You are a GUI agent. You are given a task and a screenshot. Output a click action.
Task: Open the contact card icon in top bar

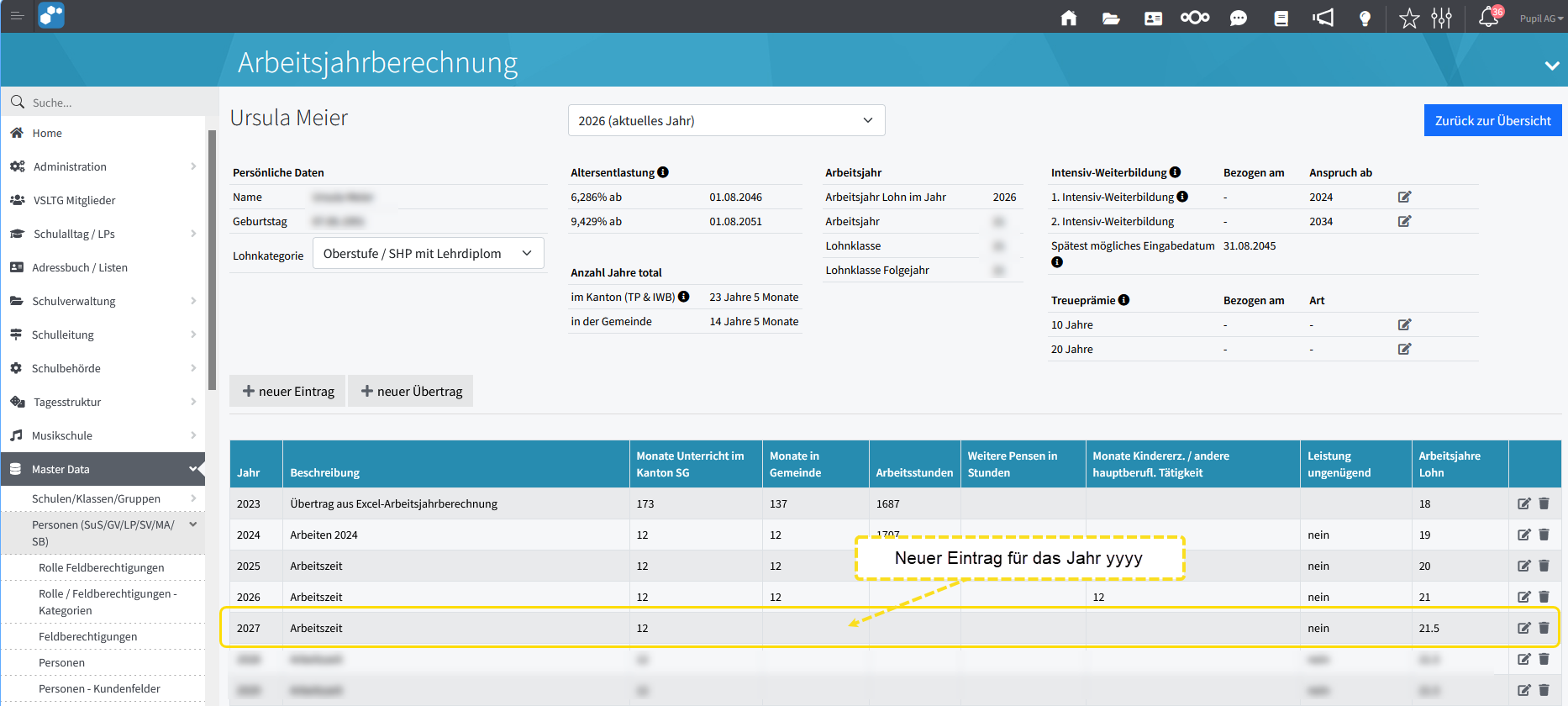1153,18
